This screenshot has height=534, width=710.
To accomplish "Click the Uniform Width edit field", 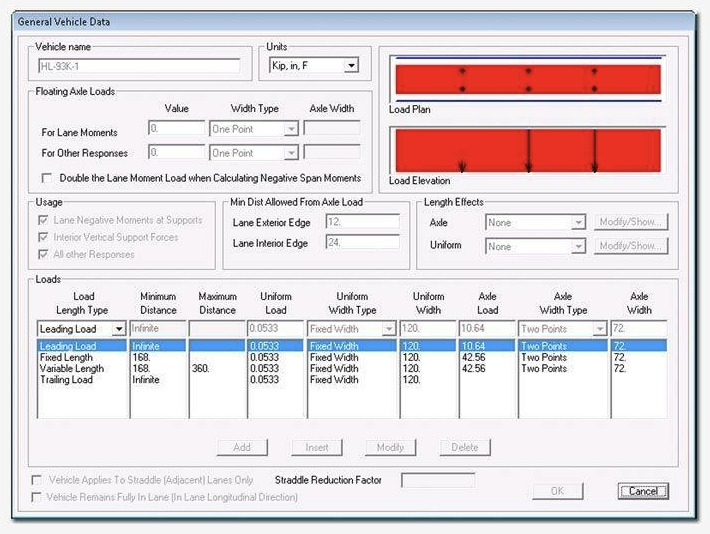I will (x=428, y=328).
